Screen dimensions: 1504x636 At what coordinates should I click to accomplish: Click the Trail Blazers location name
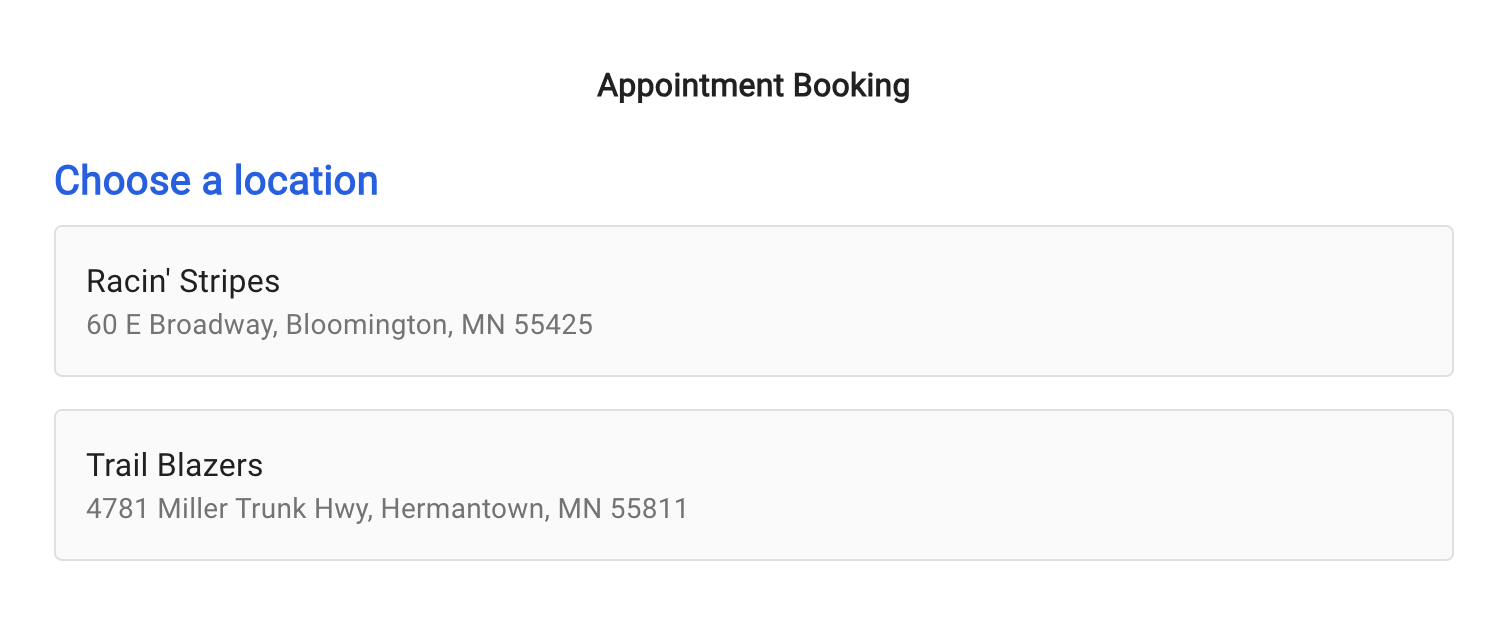pyautogui.click(x=175, y=466)
